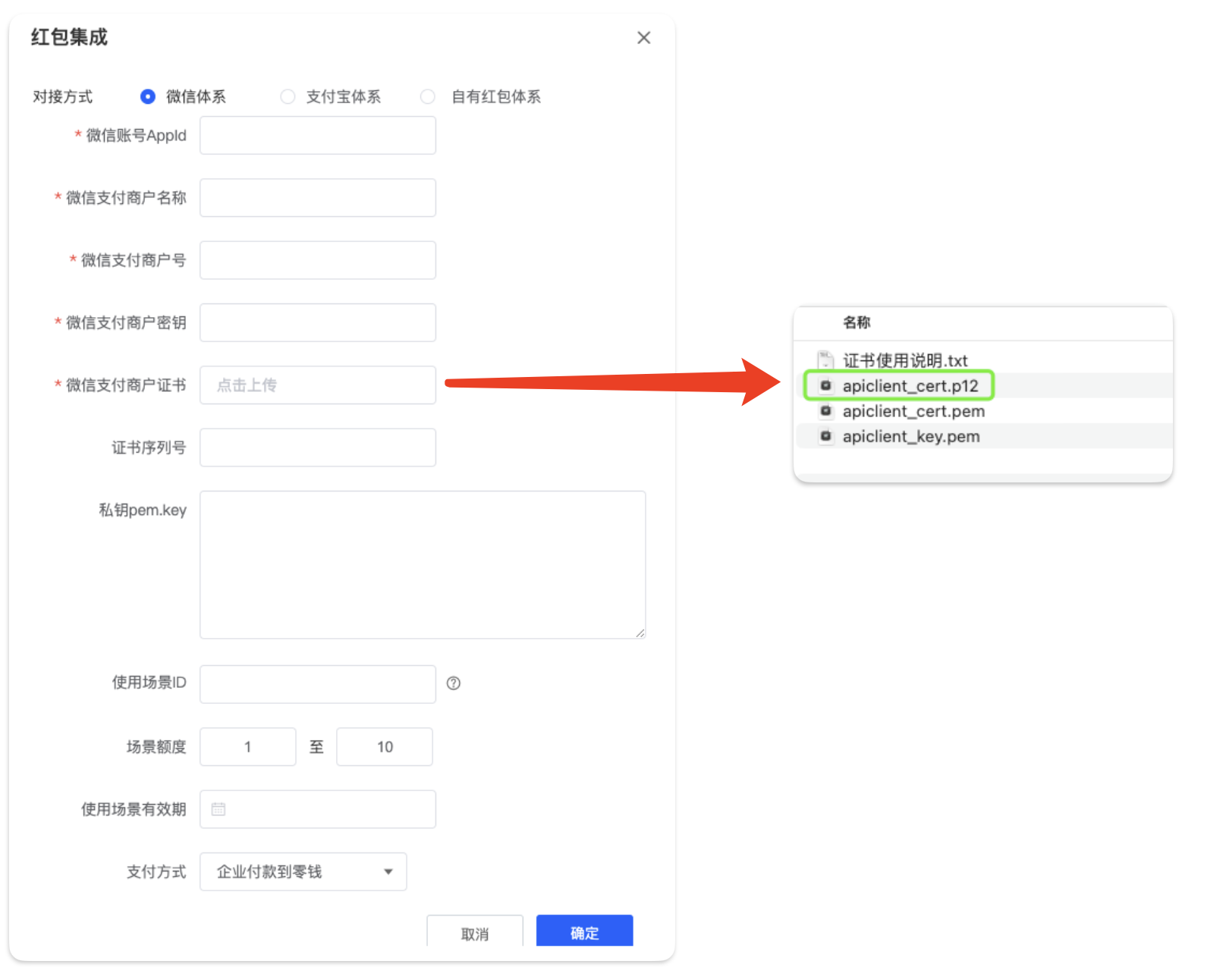1226x980 pixels.
Task: Click the text file icon for 证书使用说明.txt
Action: point(825,360)
